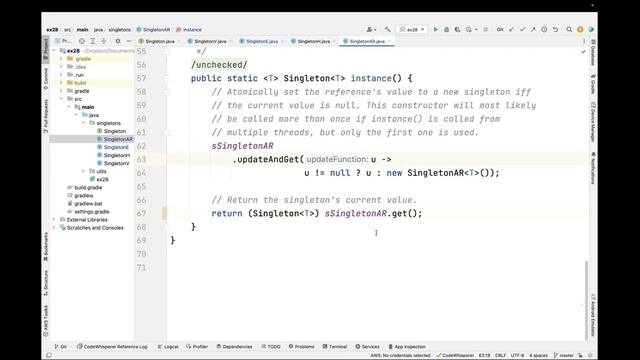
Task: Click the singletons breadcrumb in navigation bar
Action: click(120, 30)
